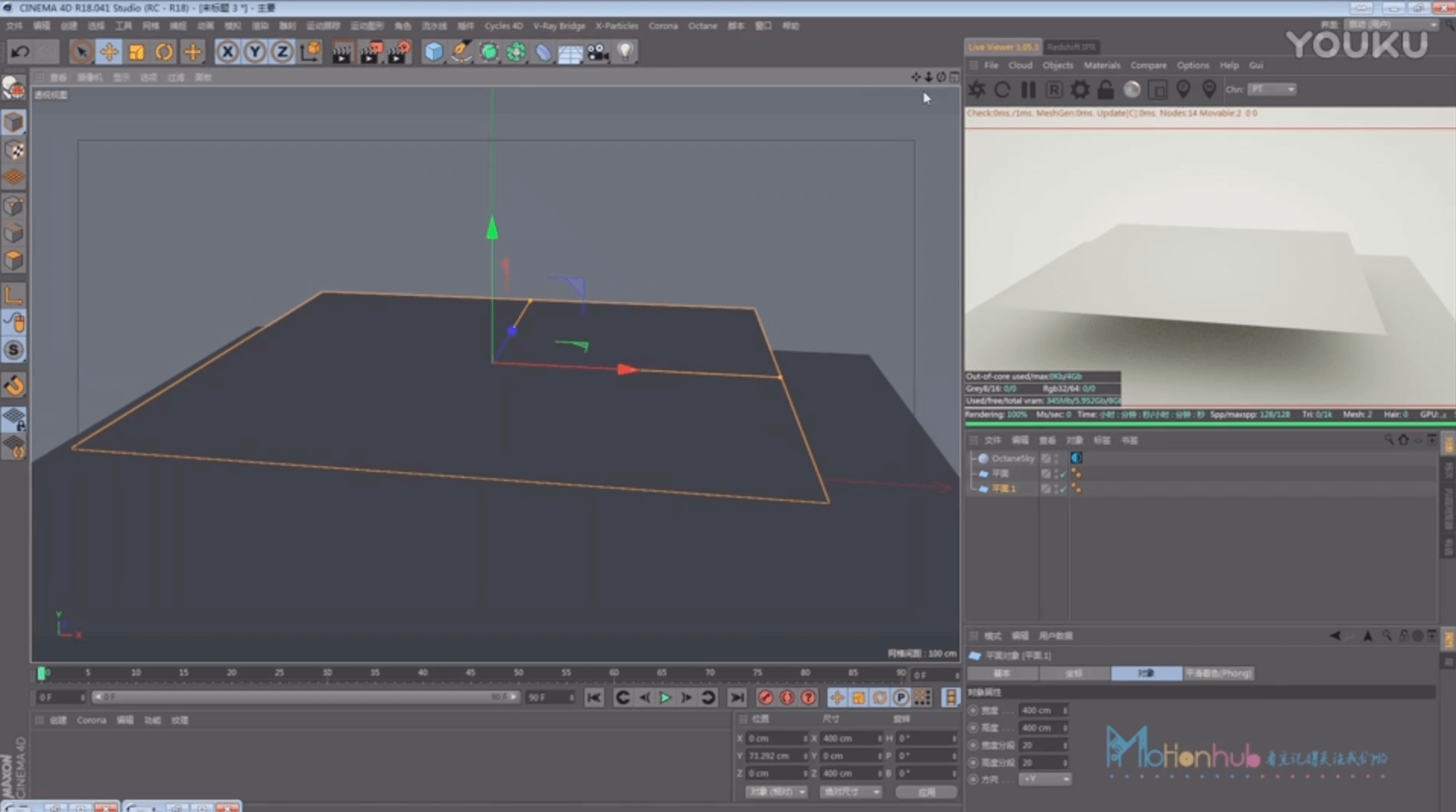This screenshot has height=812, width=1456.
Task: Choose the yellow Scale tool
Action: coord(137,52)
